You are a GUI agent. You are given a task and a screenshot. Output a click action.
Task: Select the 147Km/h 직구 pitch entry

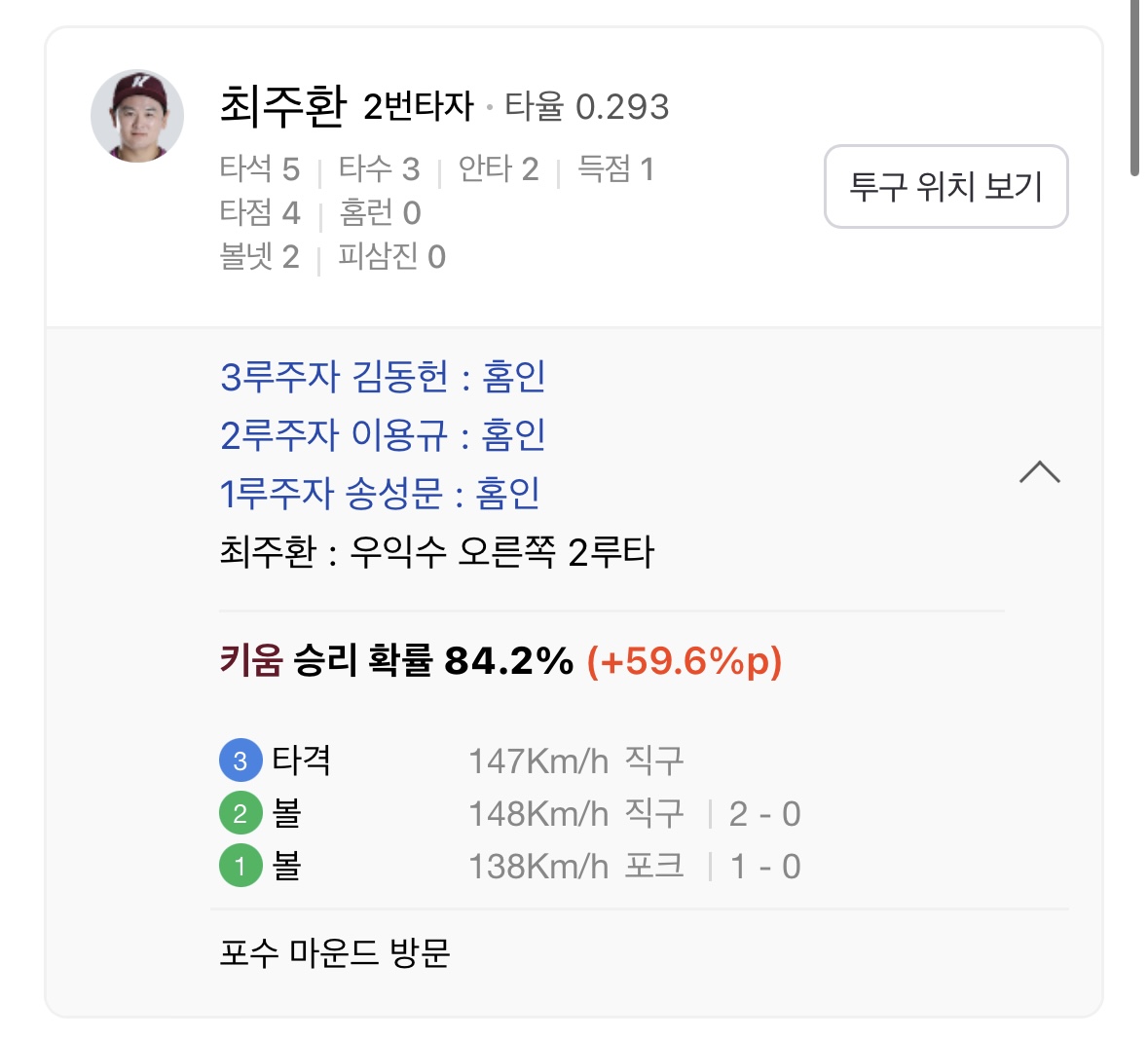tap(575, 761)
